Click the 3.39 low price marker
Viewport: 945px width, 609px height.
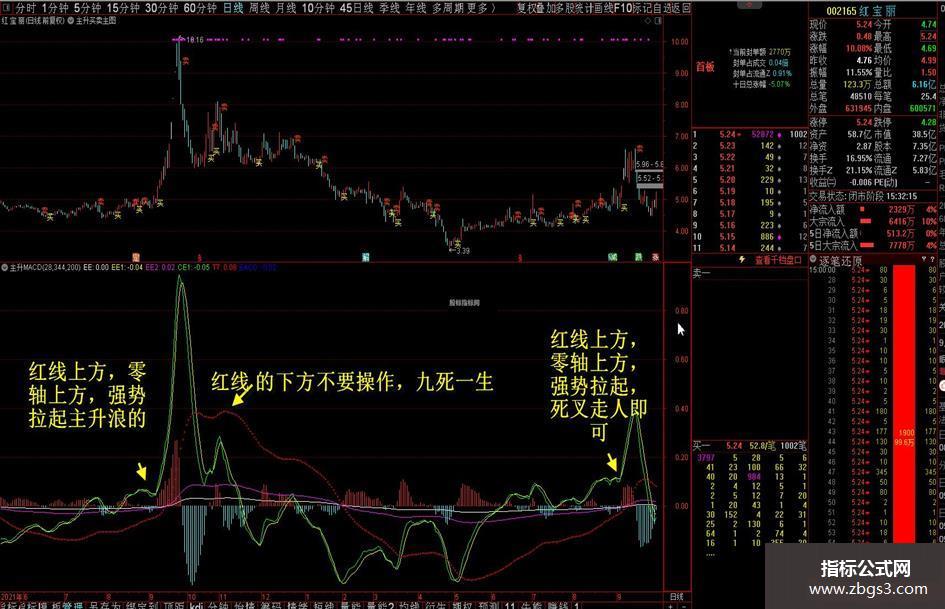click(x=462, y=250)
